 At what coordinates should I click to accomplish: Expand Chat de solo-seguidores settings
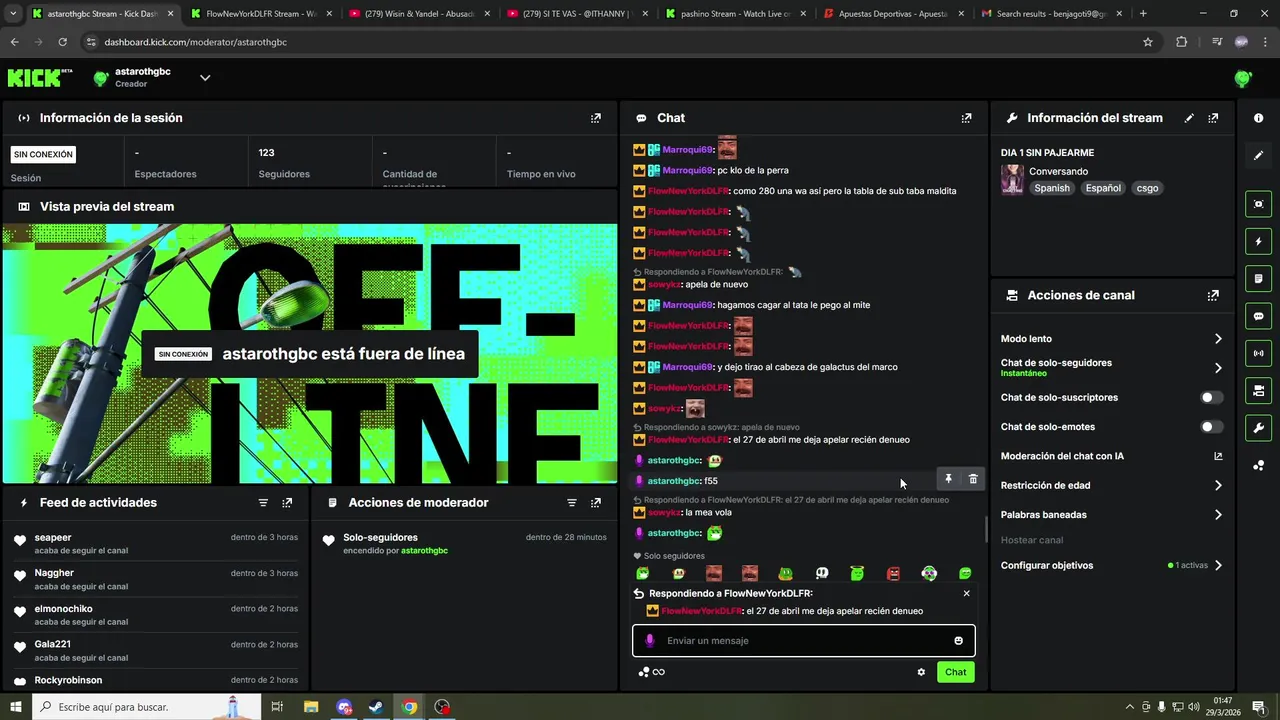coord(1218,368)
